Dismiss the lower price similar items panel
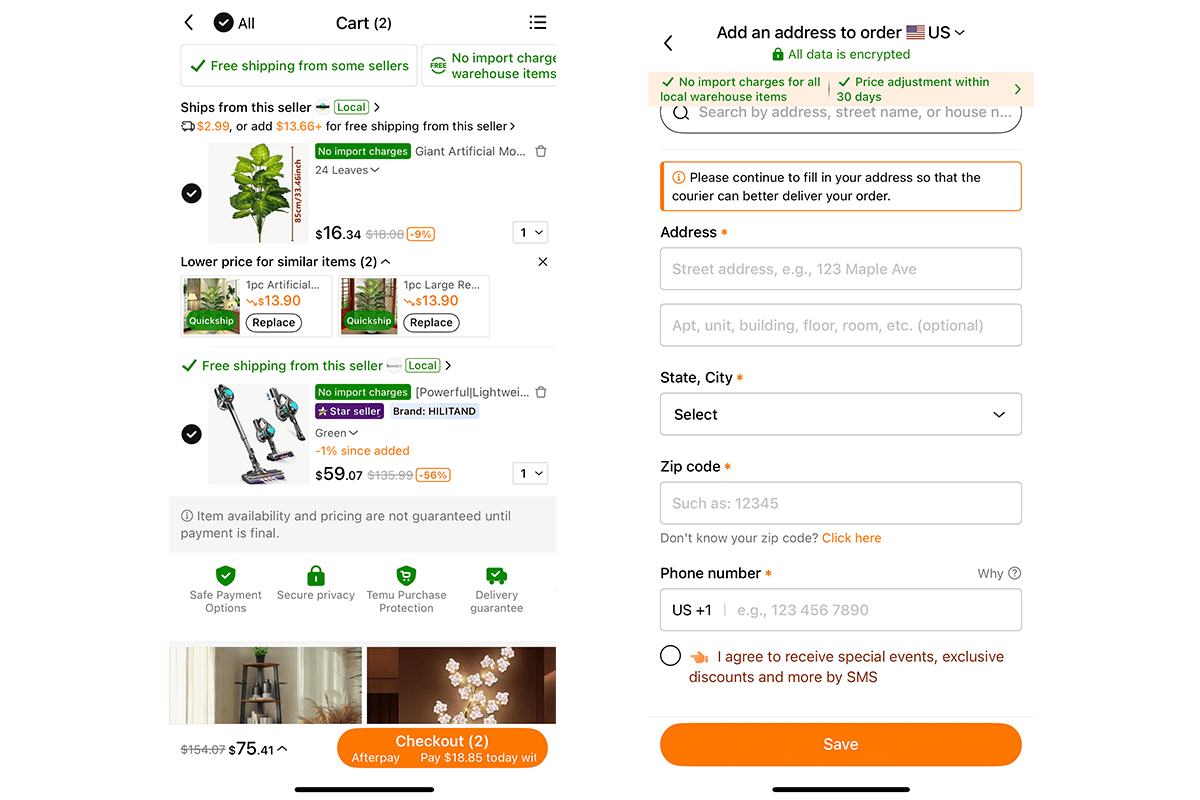This screenshot has width=1200, height=800. coord(542,261)
